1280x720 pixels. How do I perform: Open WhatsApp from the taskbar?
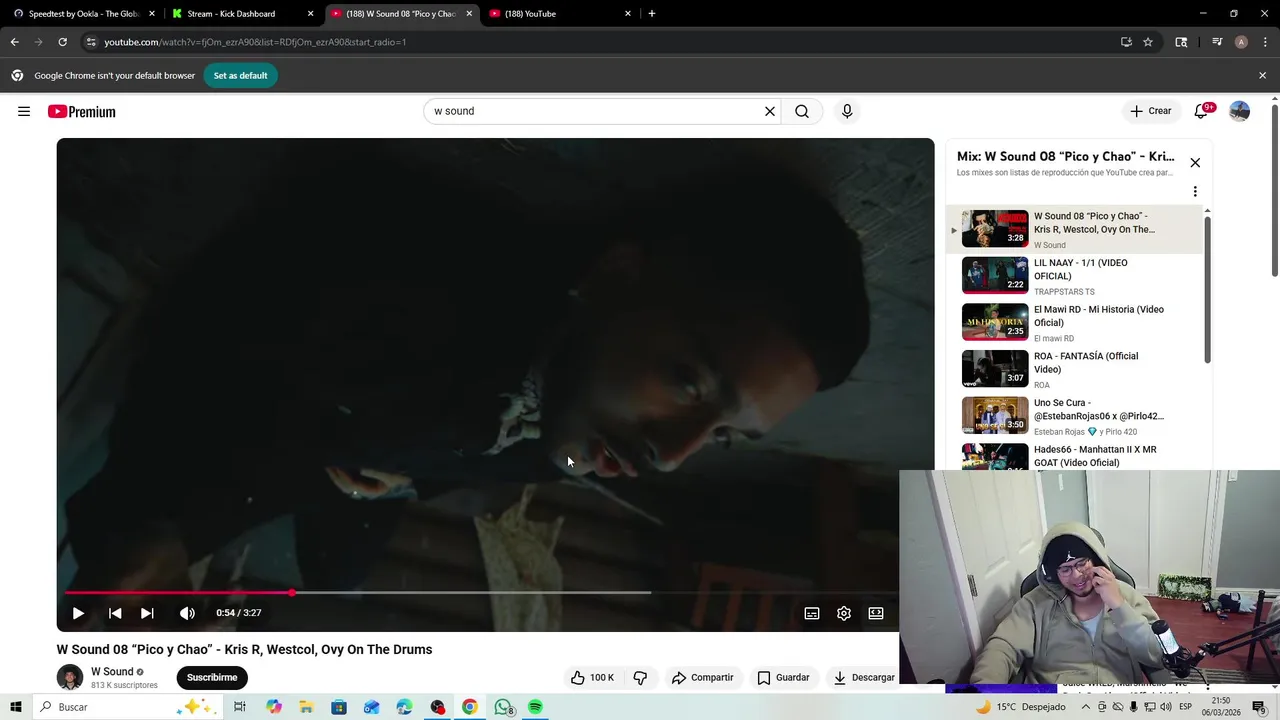point(503,707)
